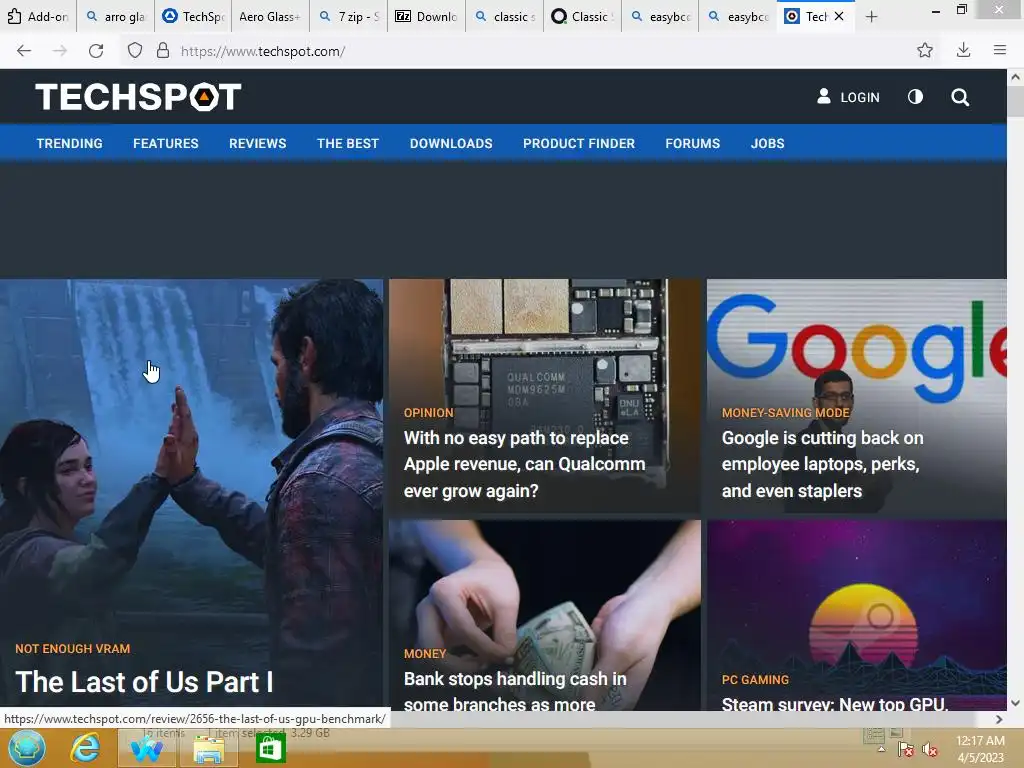Open site search with the magnifier icon
The height and width of the screenshot is (768, 1024).
pos(960,97)
